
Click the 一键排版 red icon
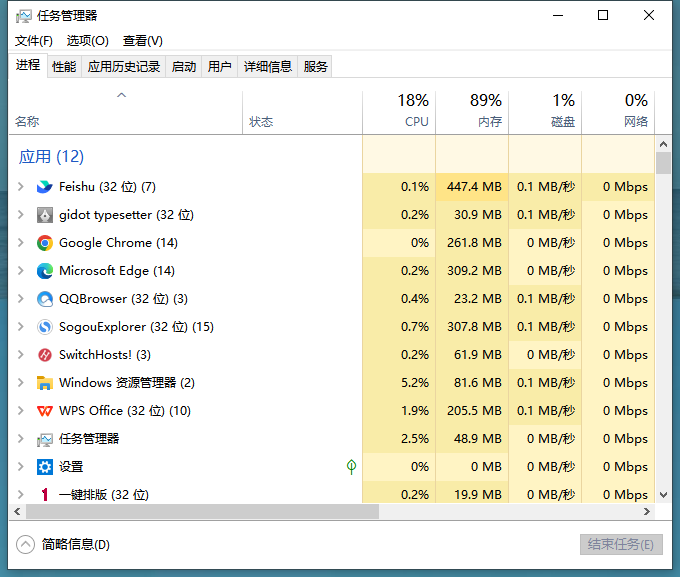45,495
